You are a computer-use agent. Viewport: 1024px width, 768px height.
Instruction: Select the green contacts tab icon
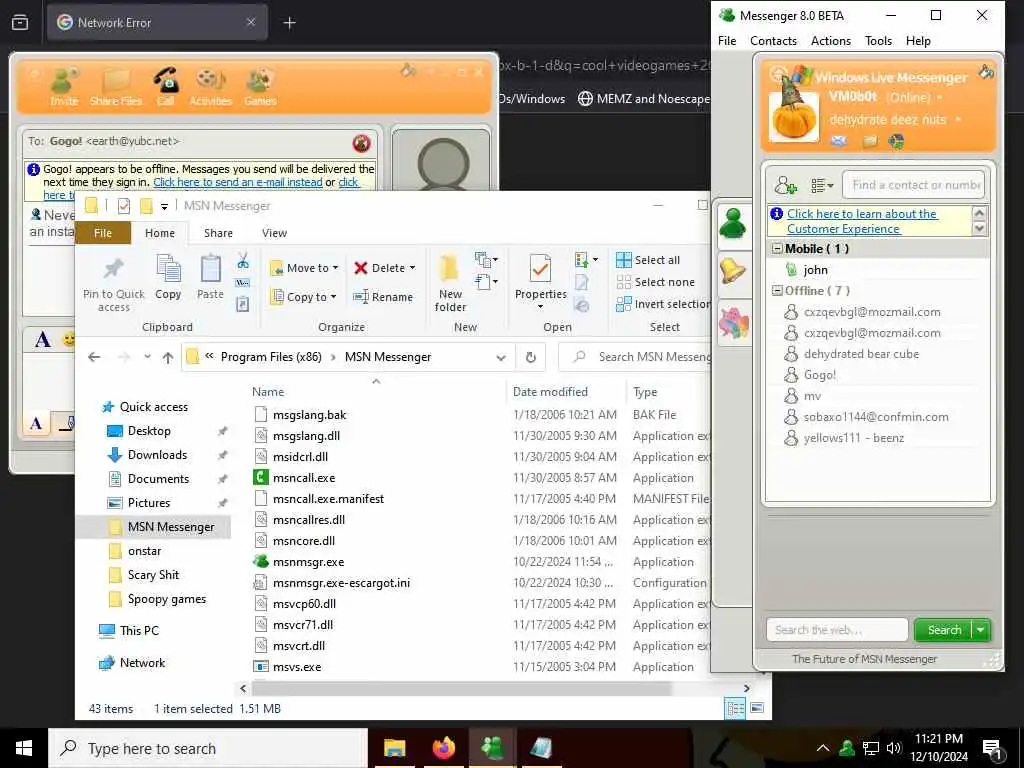point(733,225)
